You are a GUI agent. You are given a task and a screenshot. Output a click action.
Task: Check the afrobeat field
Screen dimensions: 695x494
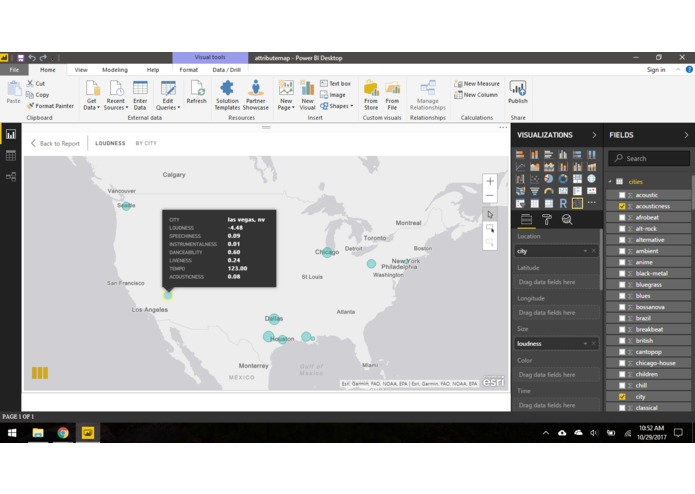point(622,218)
